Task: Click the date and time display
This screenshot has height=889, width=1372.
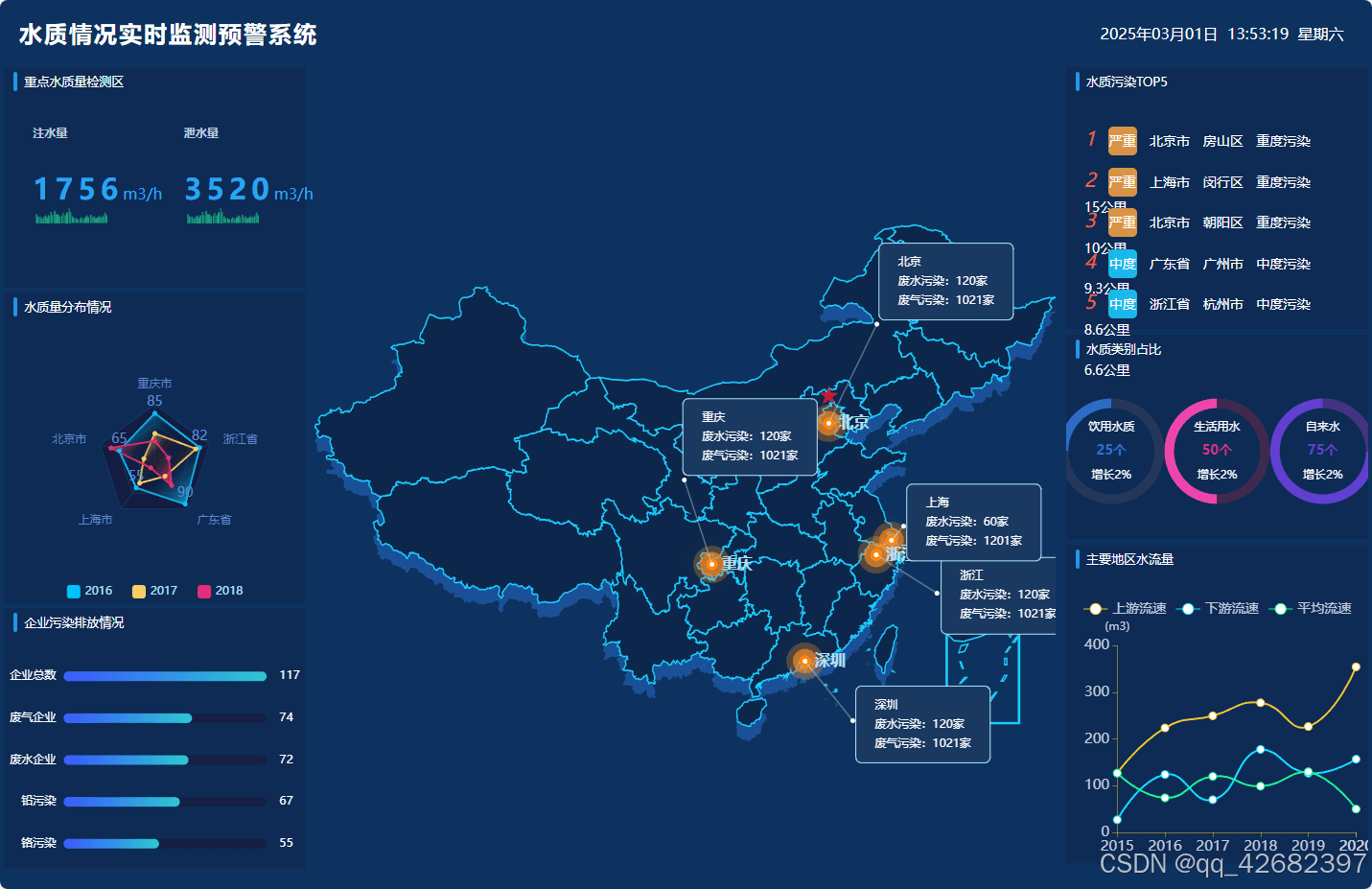Action: 1221,35
